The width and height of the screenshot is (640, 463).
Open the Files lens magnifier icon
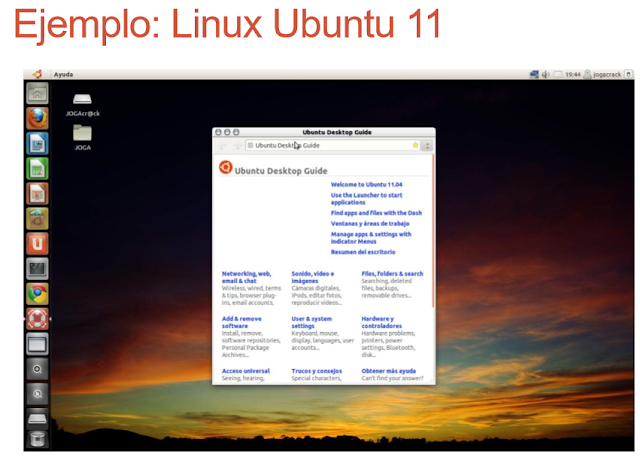pyautogui.click(x=38, y=394)
